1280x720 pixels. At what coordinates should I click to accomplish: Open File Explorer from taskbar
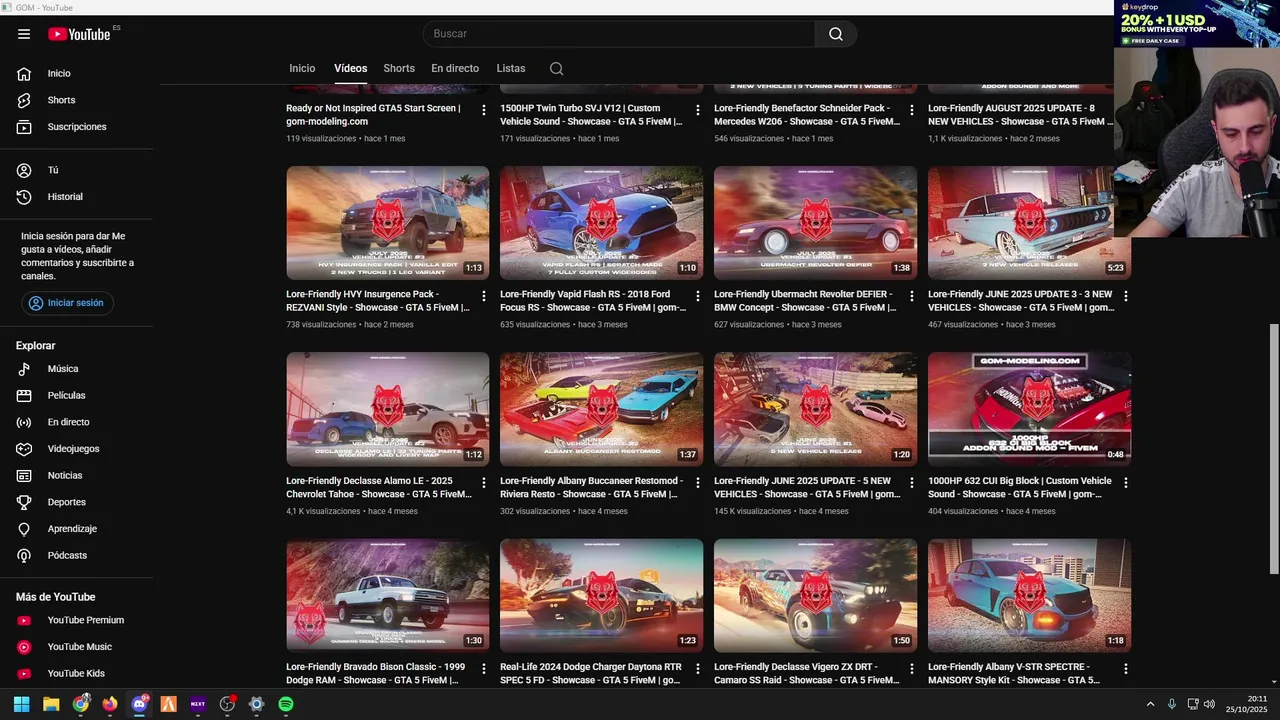51,704
